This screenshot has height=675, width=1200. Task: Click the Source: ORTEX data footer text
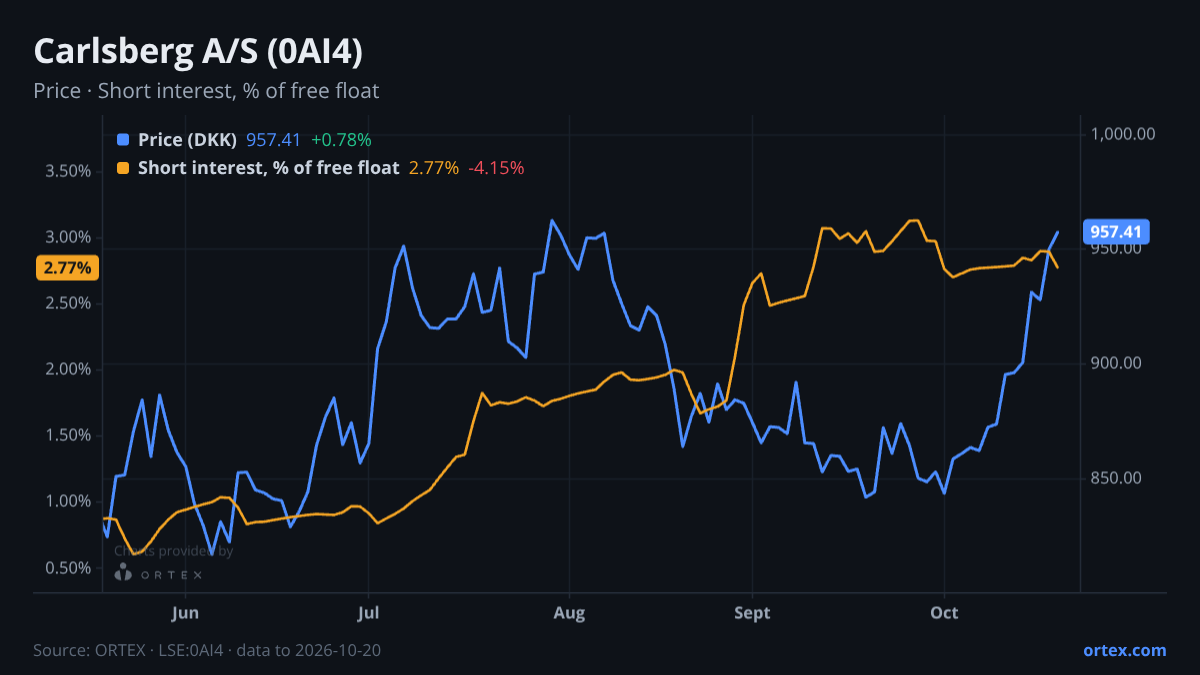pyautogui.click(x=207, y=650)
